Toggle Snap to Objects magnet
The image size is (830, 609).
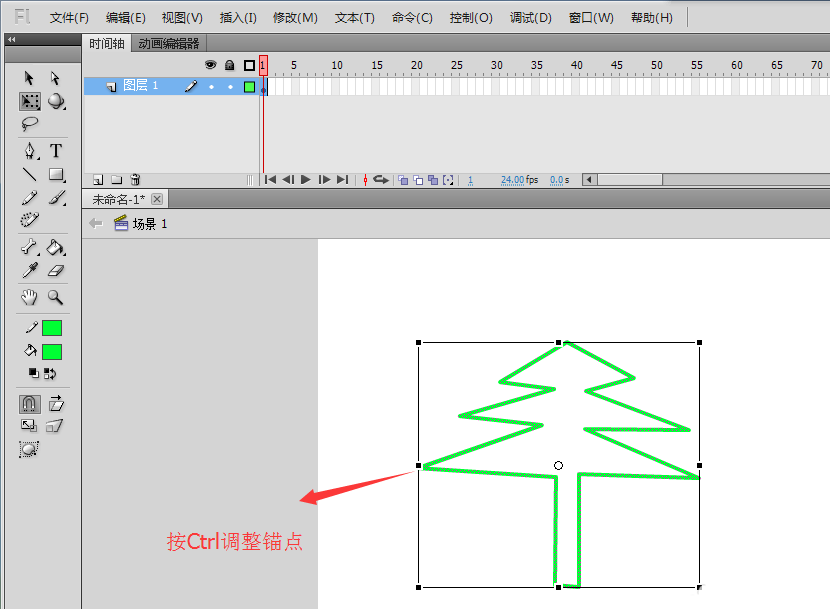(30, 405)
